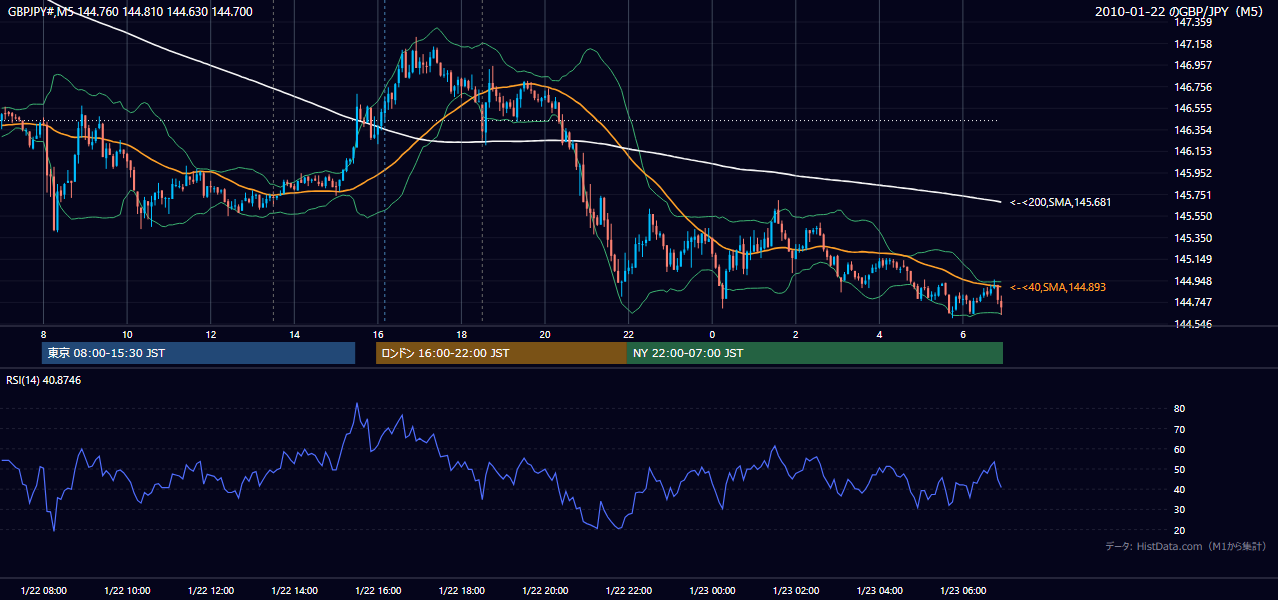
Task: Click price axis value 146.354
Action: (x=1193, y=130)
